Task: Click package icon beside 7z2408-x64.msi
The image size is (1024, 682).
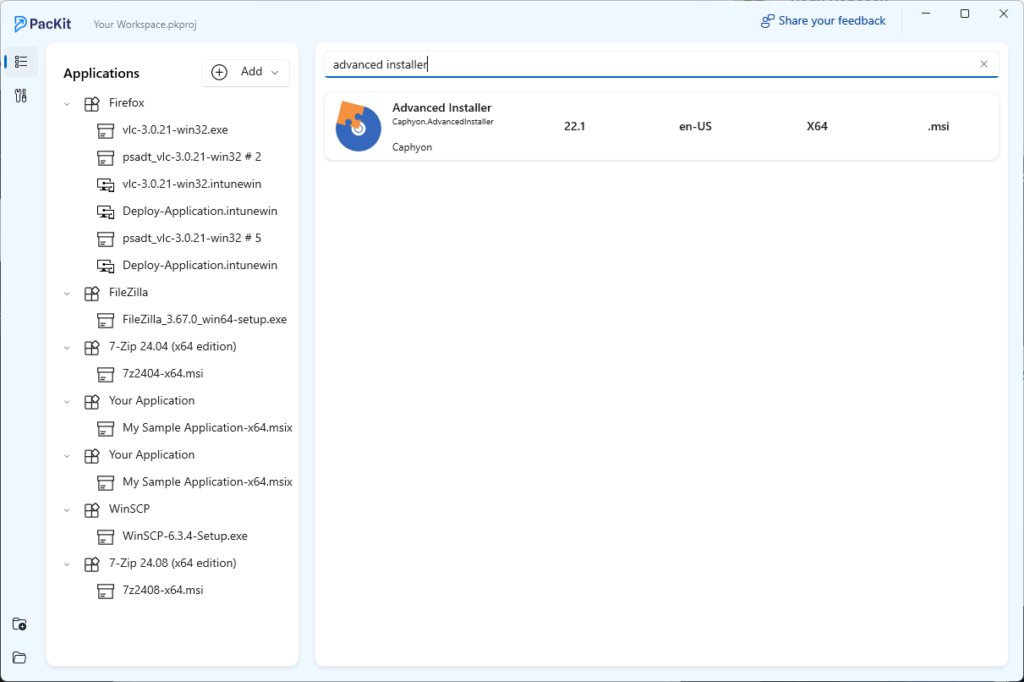Action: [105, 591]
